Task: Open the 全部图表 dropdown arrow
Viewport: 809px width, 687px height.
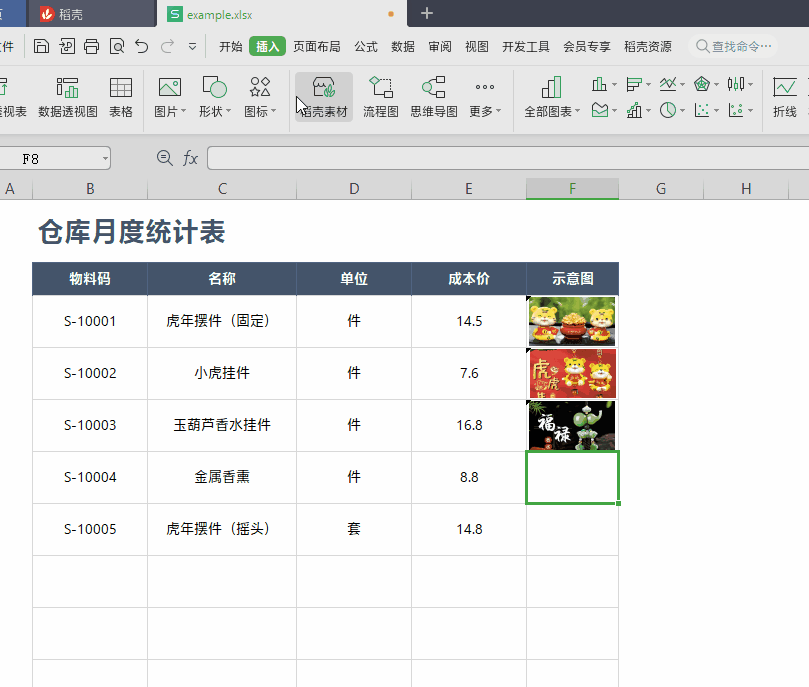Action: [x=577, y=111]
